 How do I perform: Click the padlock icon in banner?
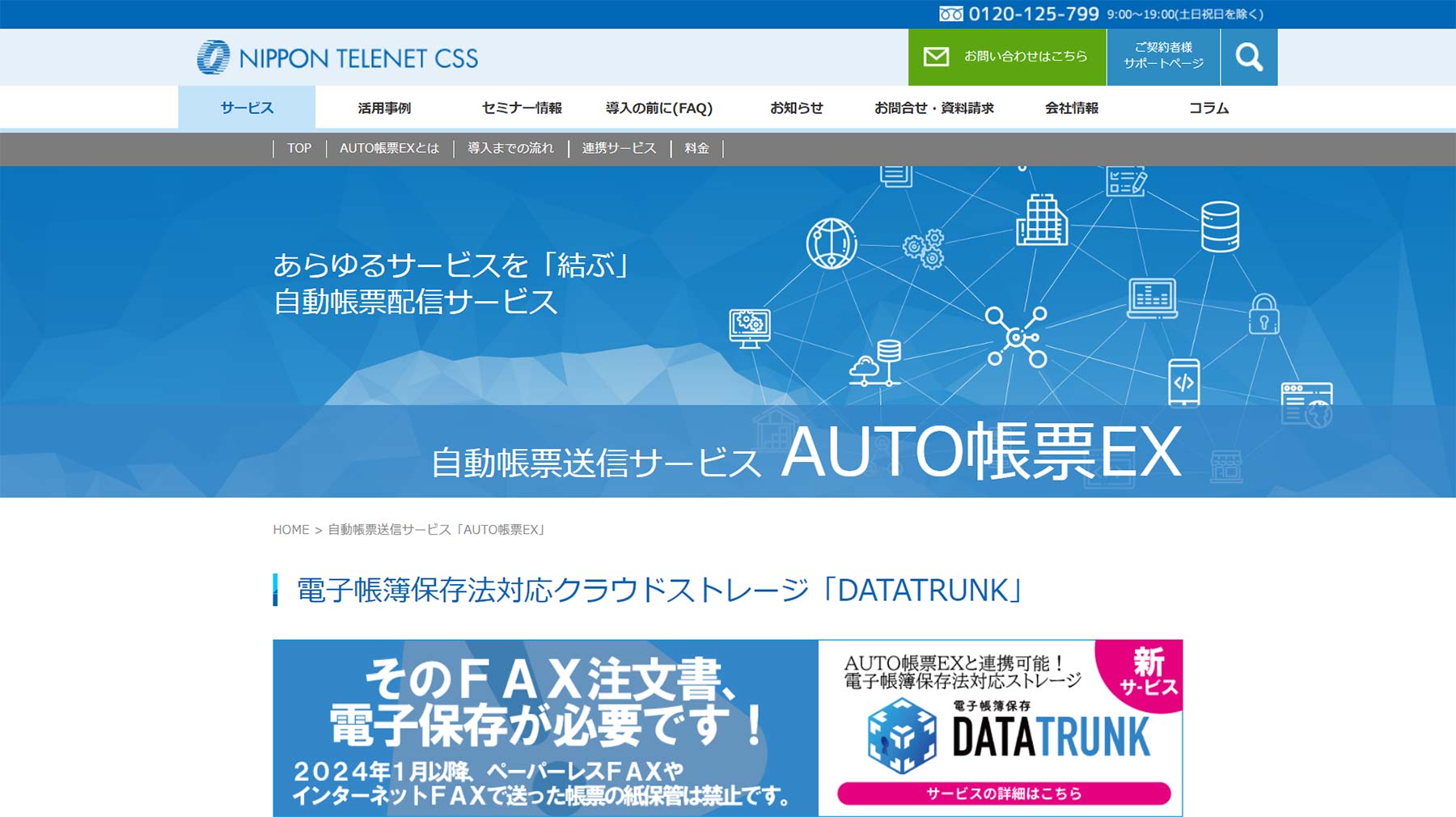(x=1263, y=314)
